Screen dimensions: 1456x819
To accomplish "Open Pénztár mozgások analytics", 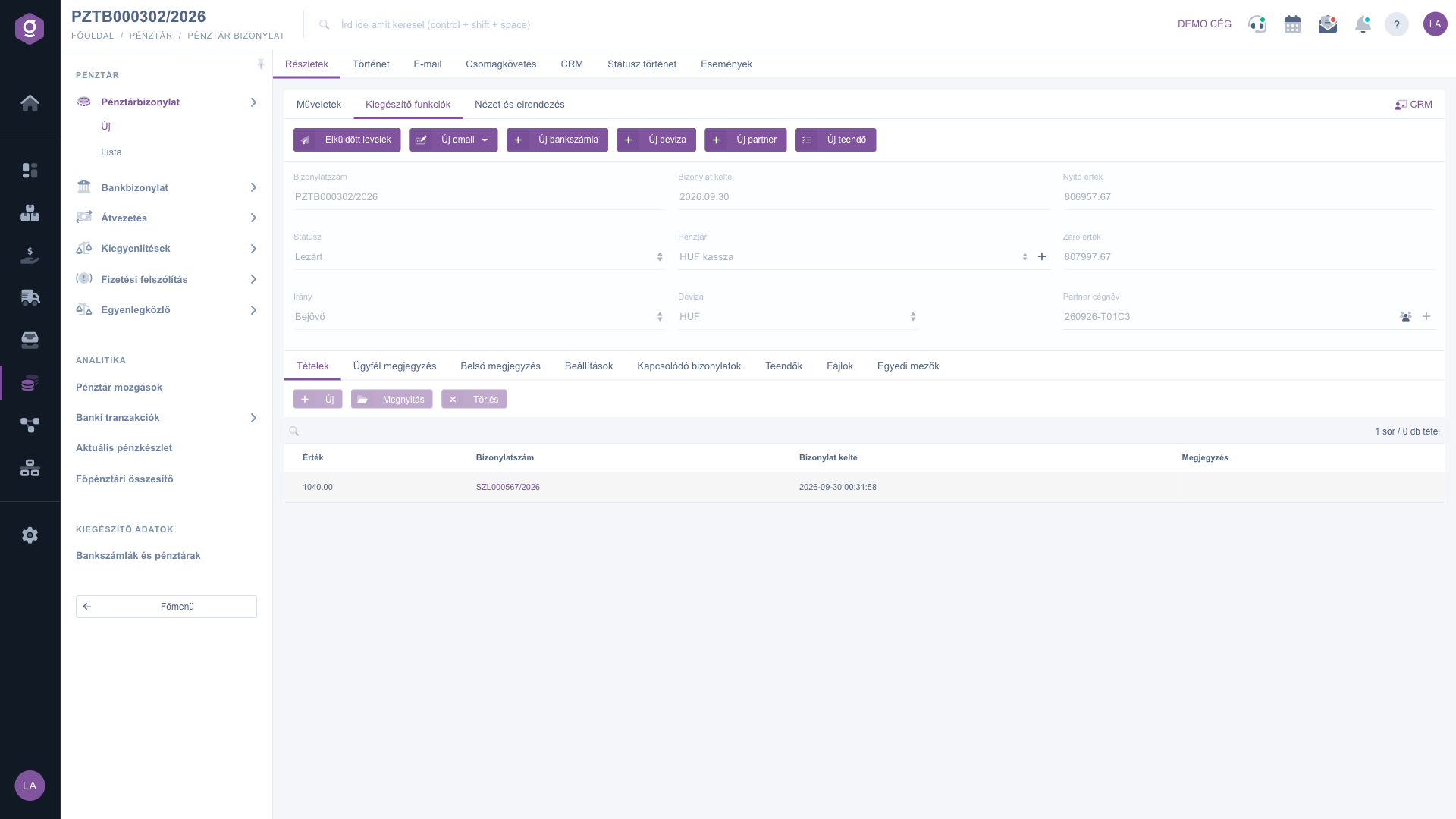I will pos(119,388).
